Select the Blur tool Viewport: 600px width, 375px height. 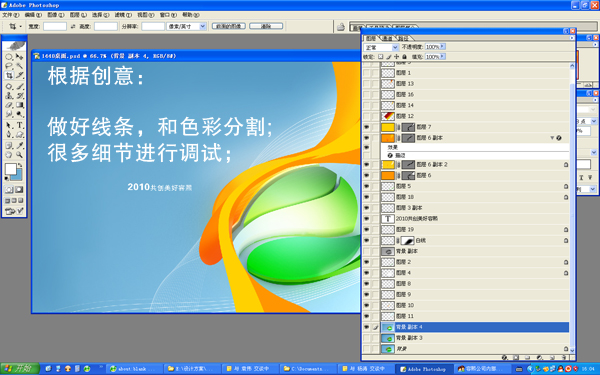(x=8, y=114)
